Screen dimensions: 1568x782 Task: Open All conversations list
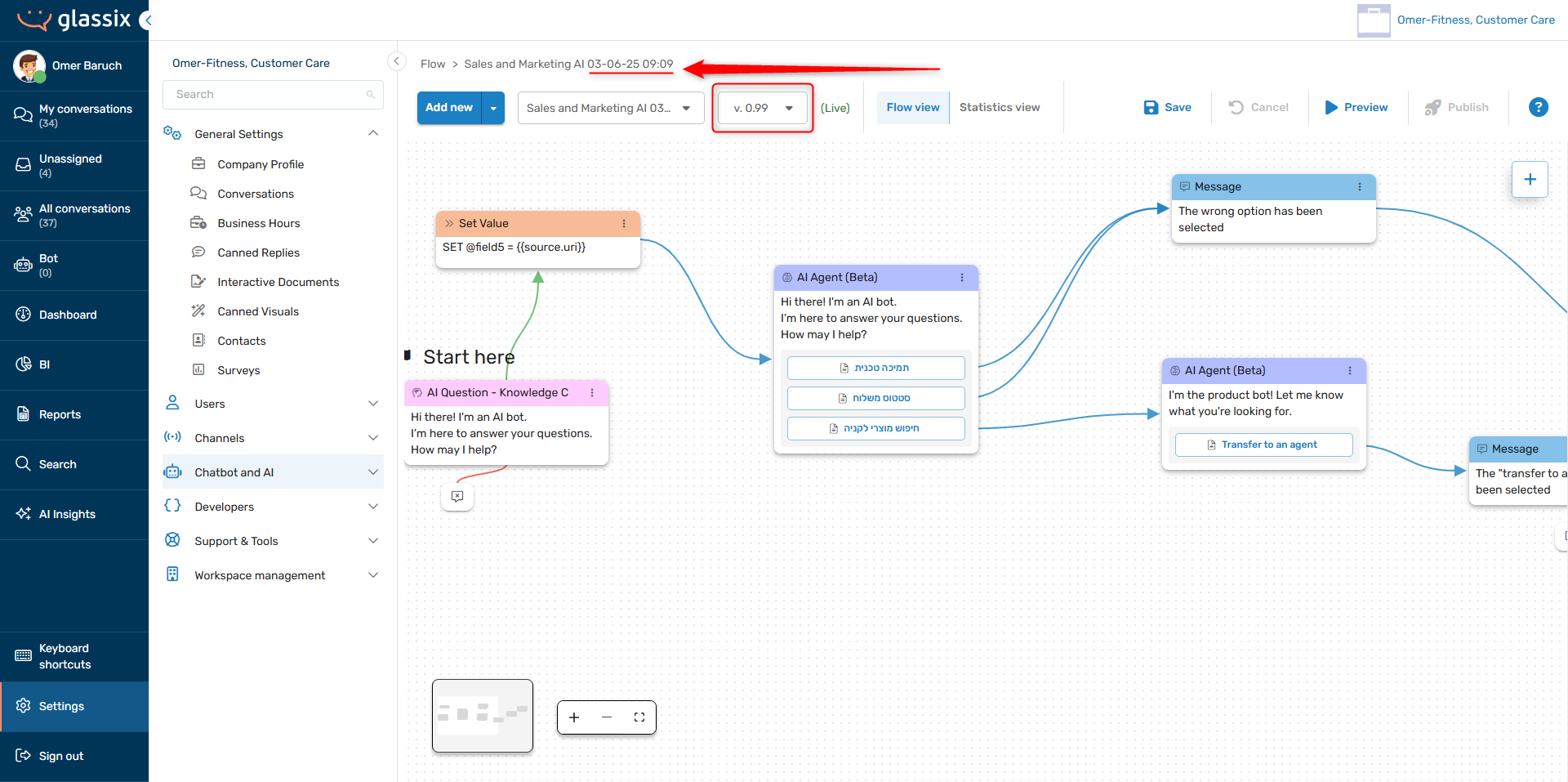pyautogui.click(x=74, y=216)
